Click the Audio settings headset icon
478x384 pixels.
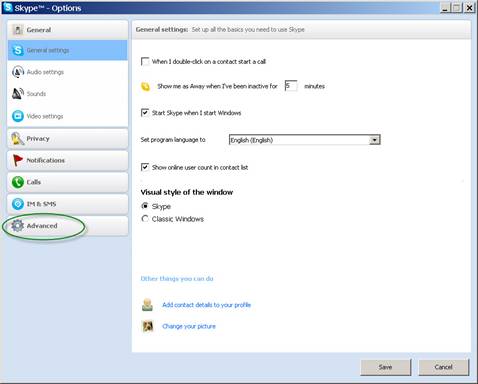[18, 72]
